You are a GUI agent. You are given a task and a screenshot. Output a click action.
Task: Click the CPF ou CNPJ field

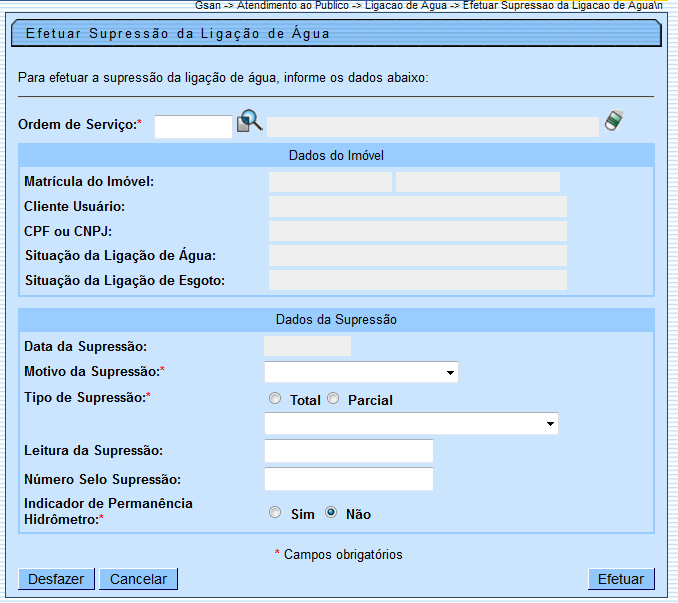pyautogui.click(x=417, y=231)
